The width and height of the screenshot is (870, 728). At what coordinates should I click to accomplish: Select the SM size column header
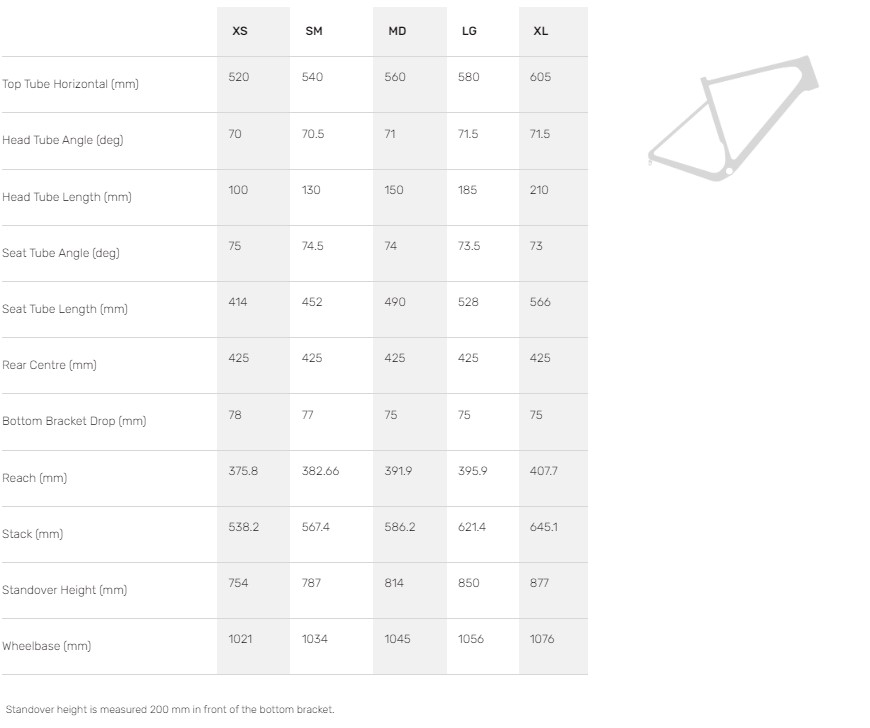[x=314, y=31]
